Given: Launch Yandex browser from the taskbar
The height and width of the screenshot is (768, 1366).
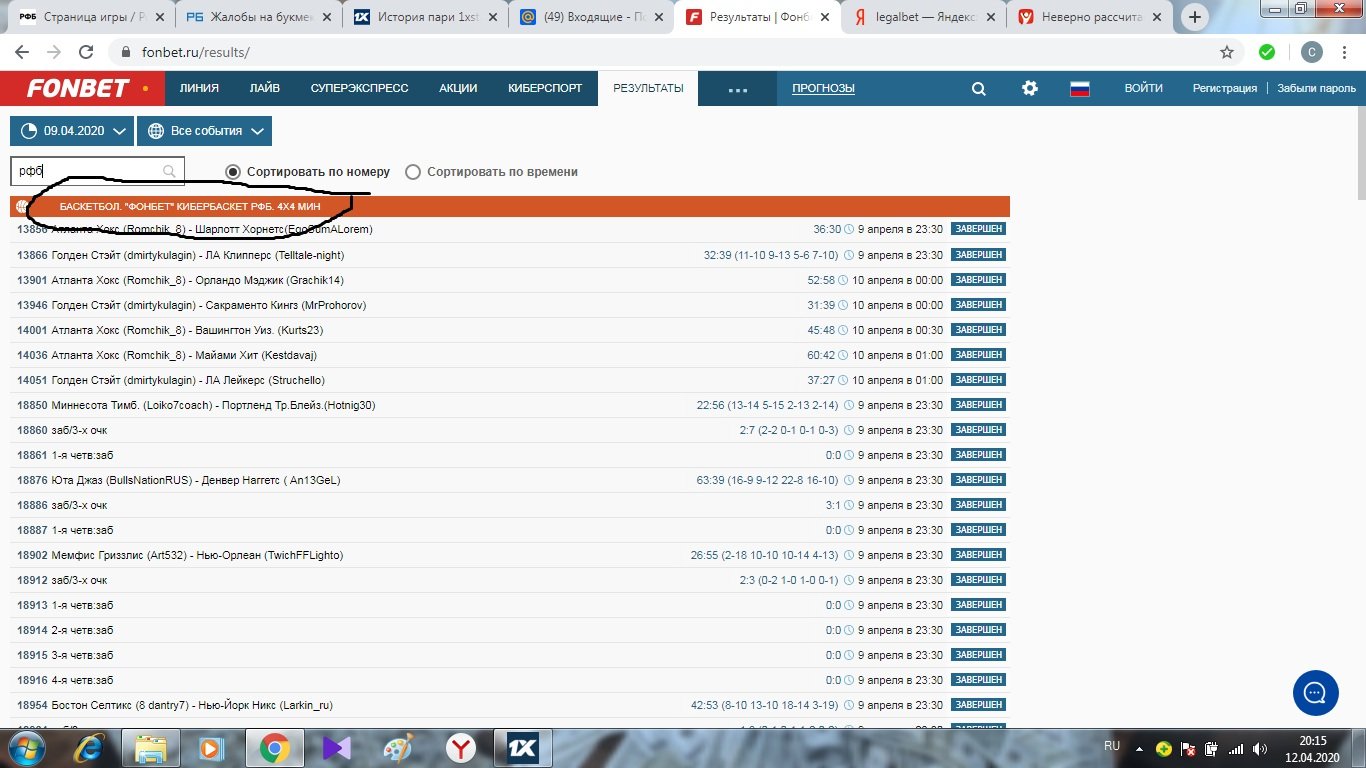Looking at the screenshot, I should point(461,747).
